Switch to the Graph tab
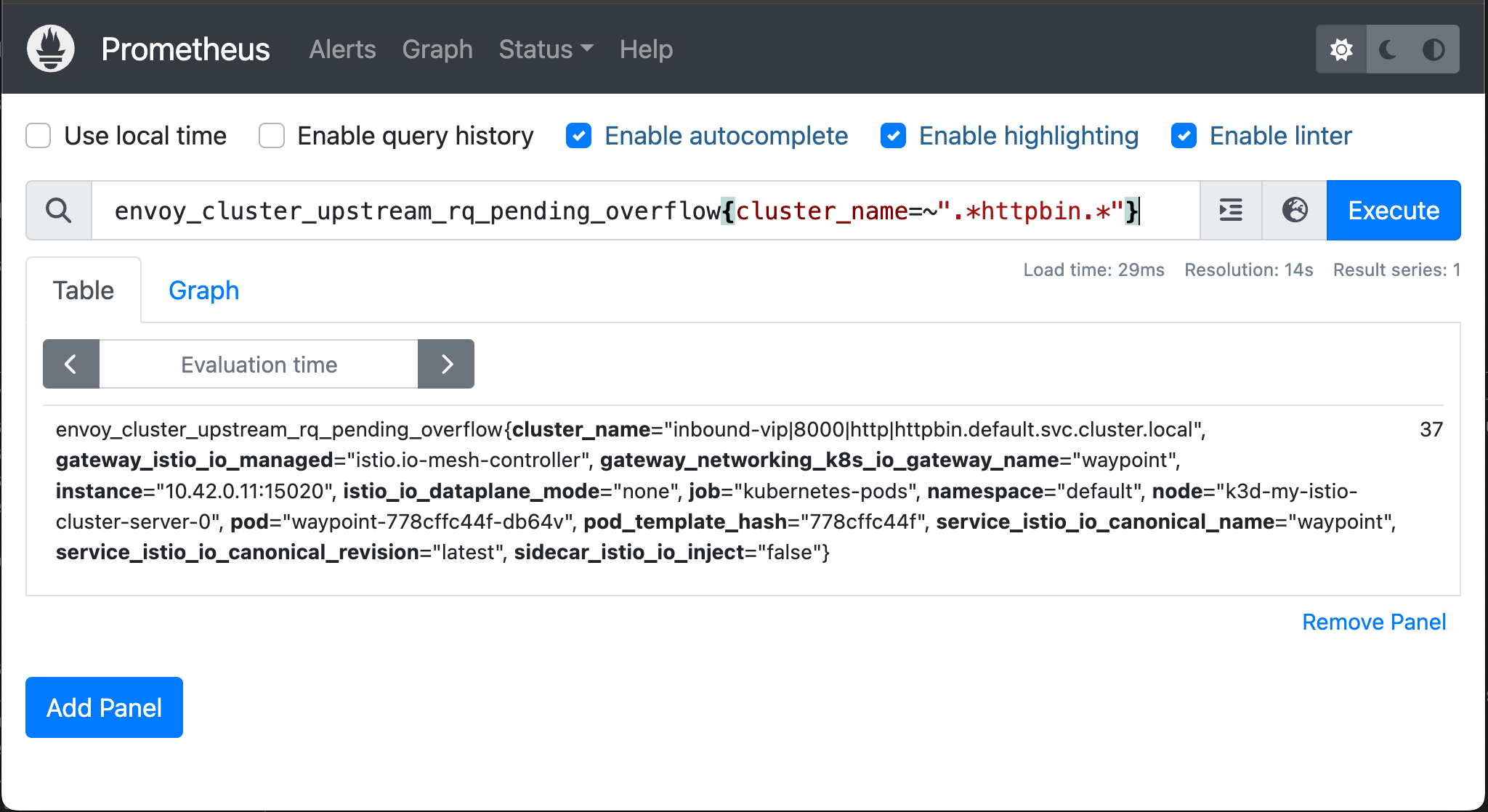Image resolution: width=1488 pixels, height=812 pixels. pos(203,290)
